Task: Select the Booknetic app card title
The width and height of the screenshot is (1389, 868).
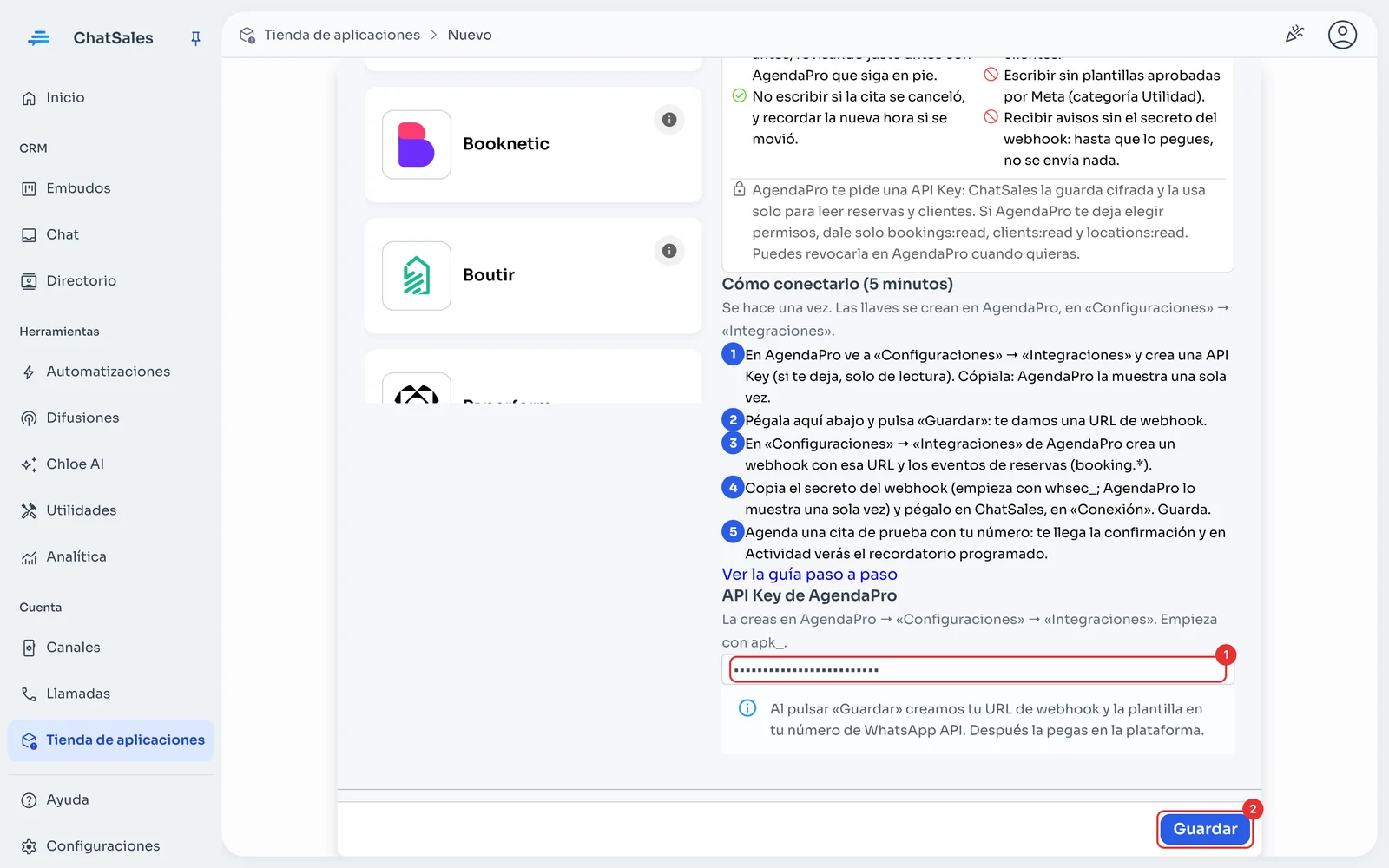Action: click(506, 144)
